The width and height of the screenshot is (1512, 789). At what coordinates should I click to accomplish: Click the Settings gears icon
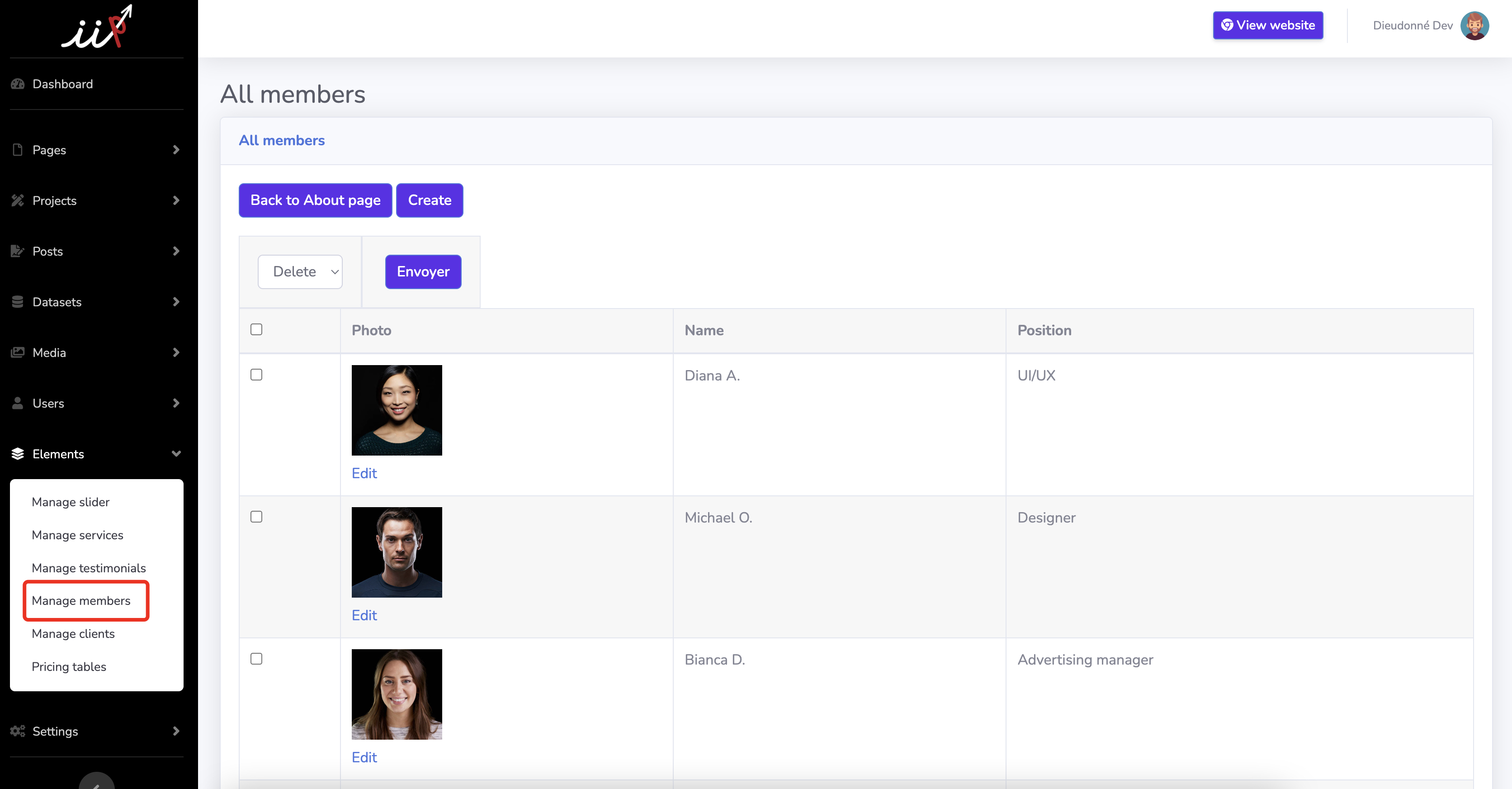point(18,731)
